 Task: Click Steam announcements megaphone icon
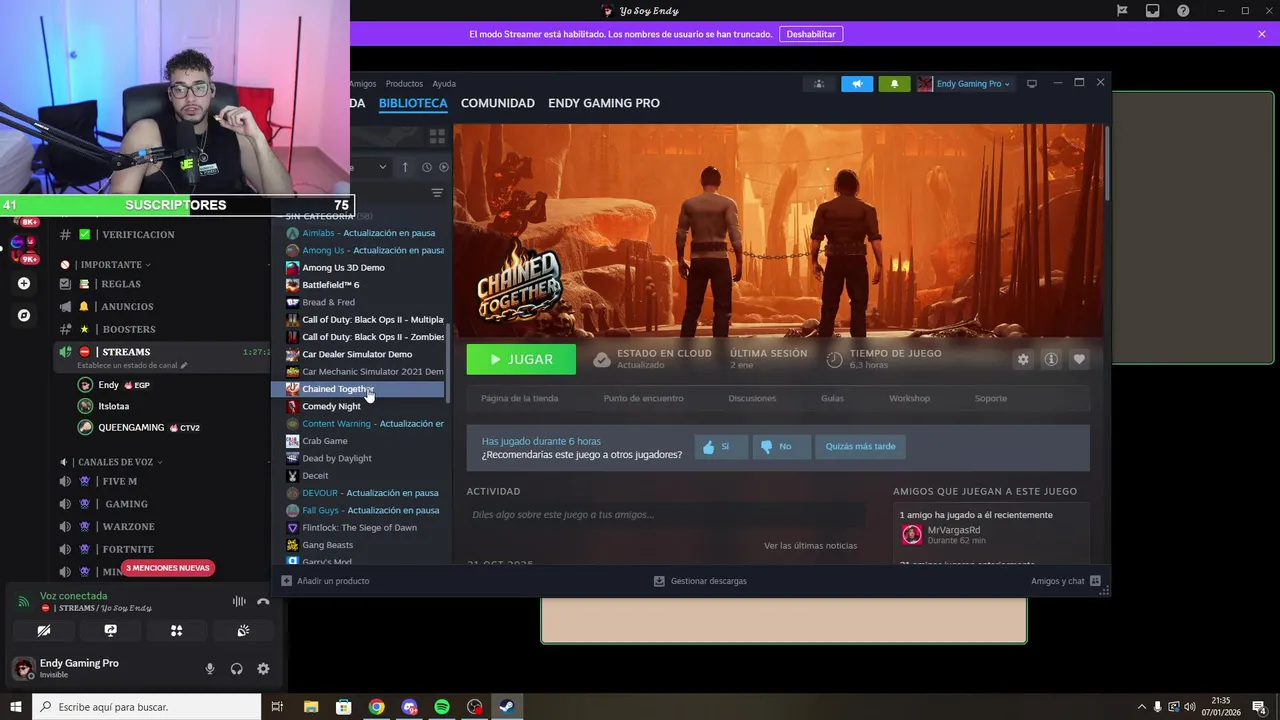point(857,84)
